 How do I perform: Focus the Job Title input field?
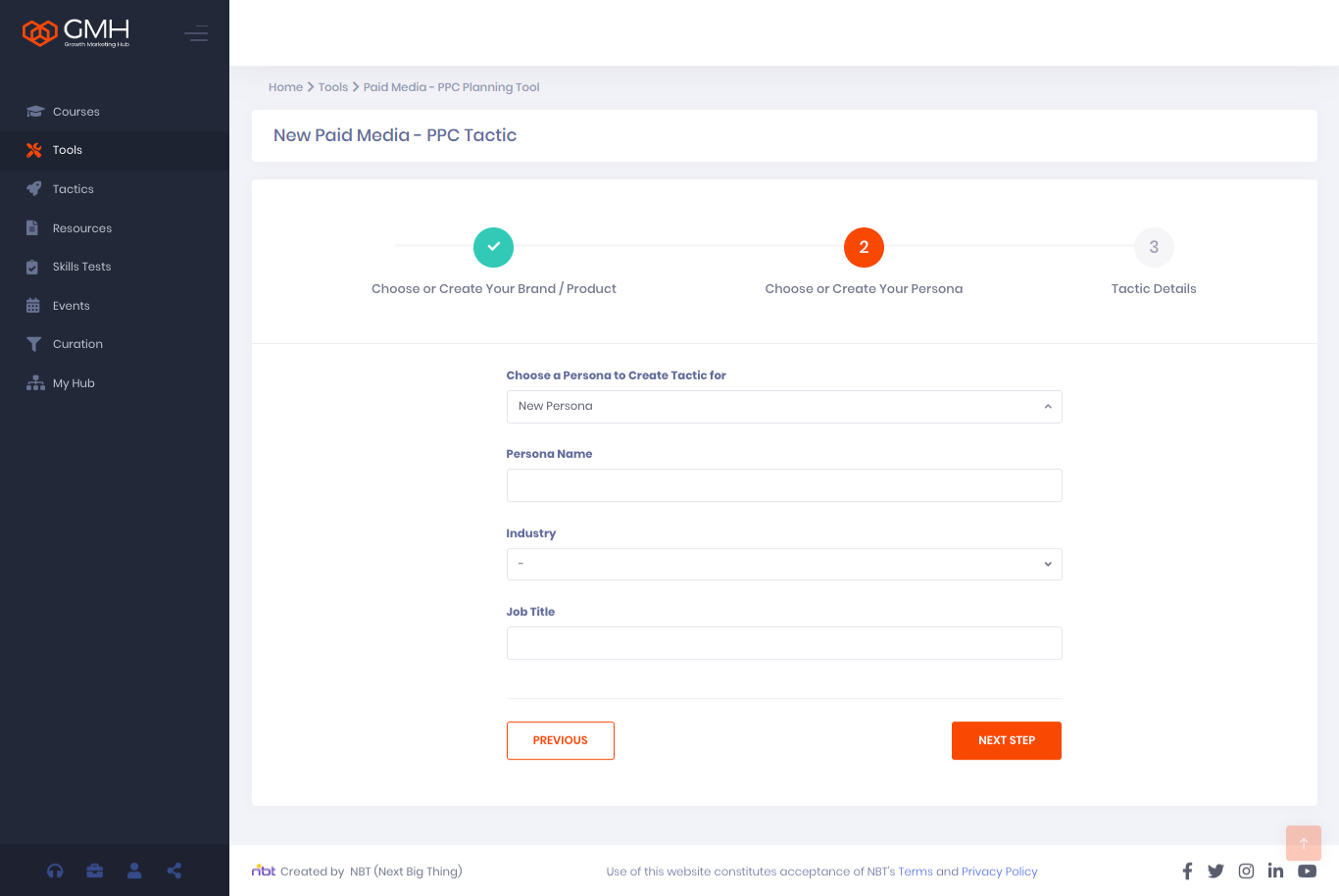(x=784, y=643)
